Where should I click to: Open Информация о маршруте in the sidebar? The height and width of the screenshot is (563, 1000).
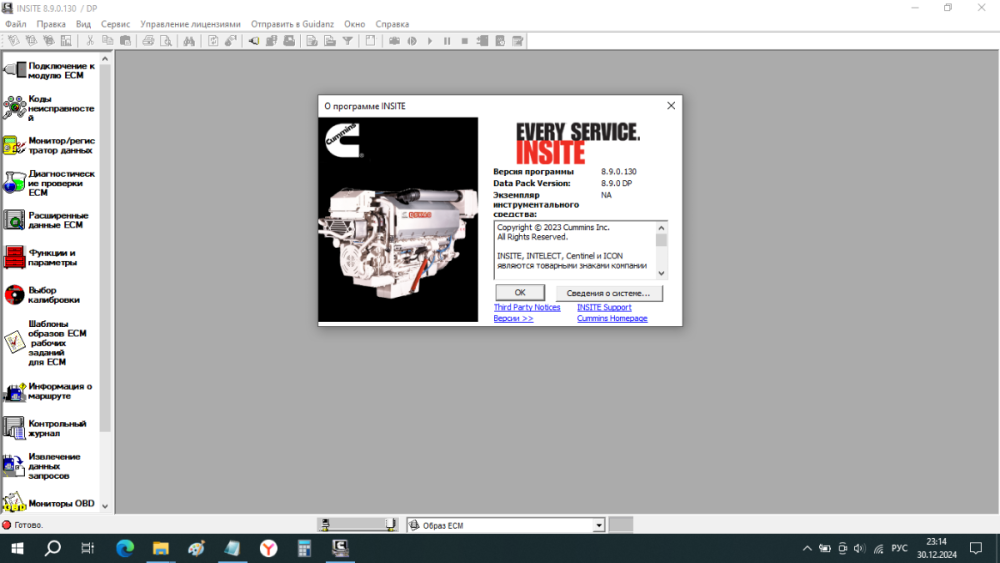(x=50, y=391)
